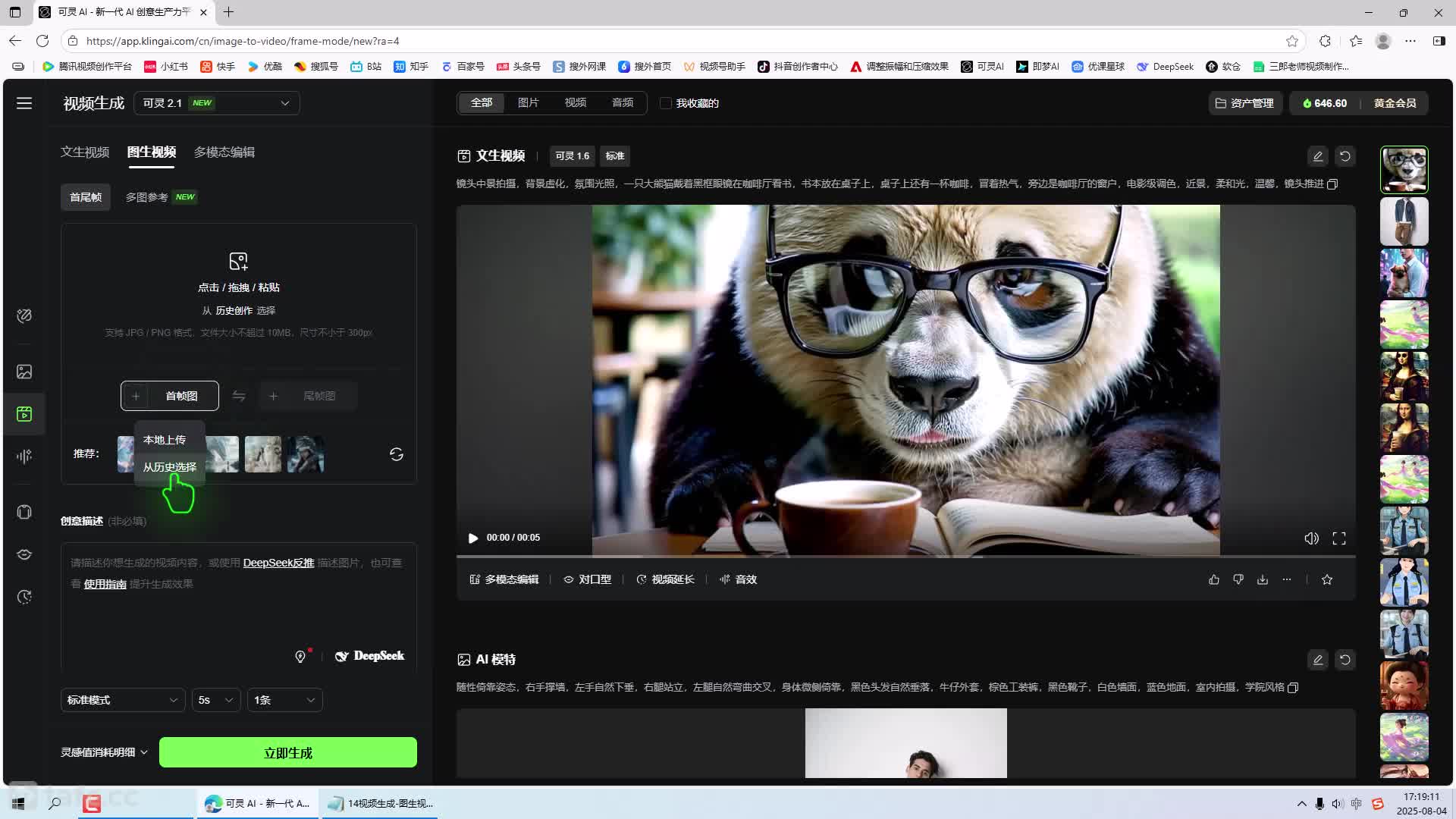Open the 5s duration dropdown
The image size is (1456, 819).
coord(215,700)
